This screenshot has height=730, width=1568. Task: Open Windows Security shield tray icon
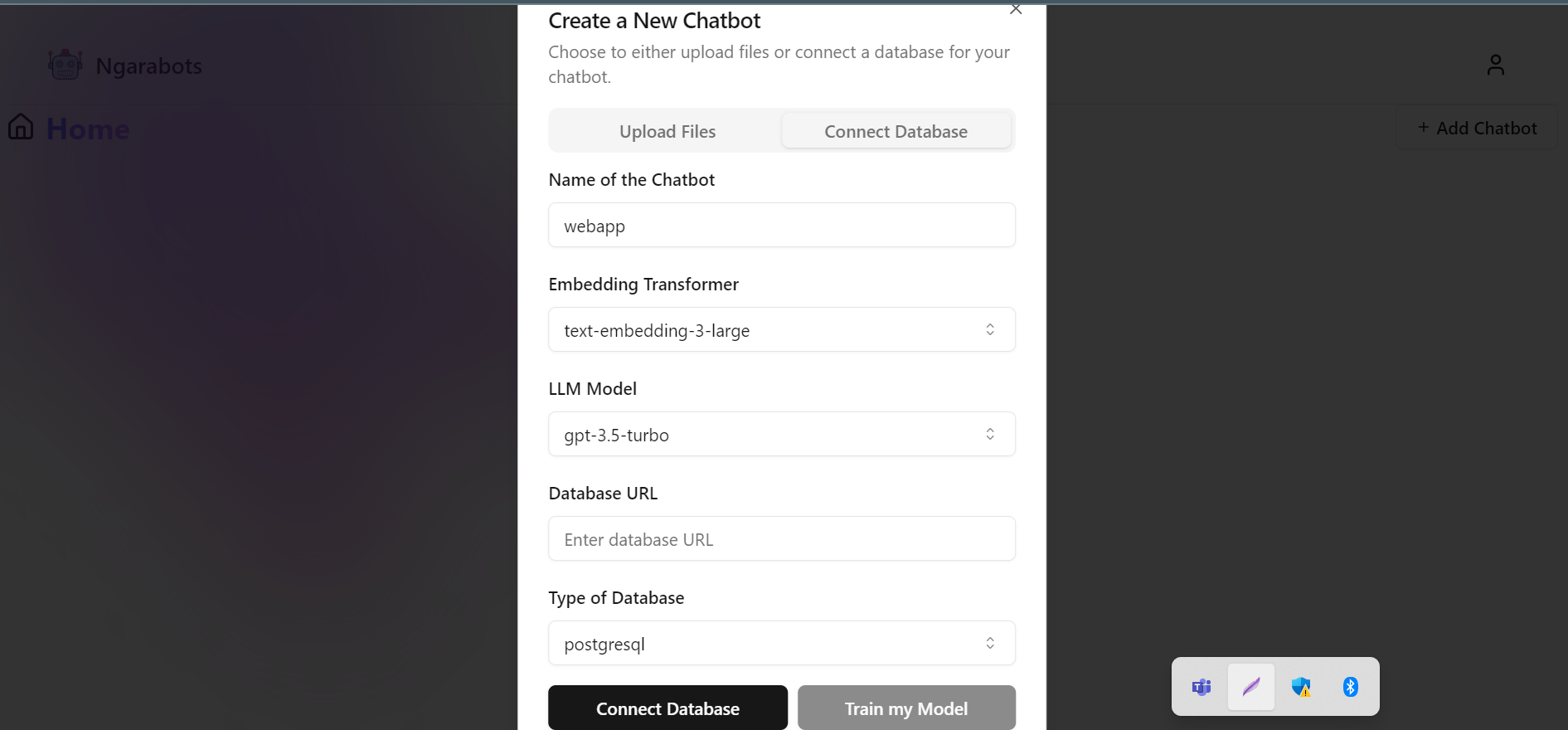click(1301, 687)
